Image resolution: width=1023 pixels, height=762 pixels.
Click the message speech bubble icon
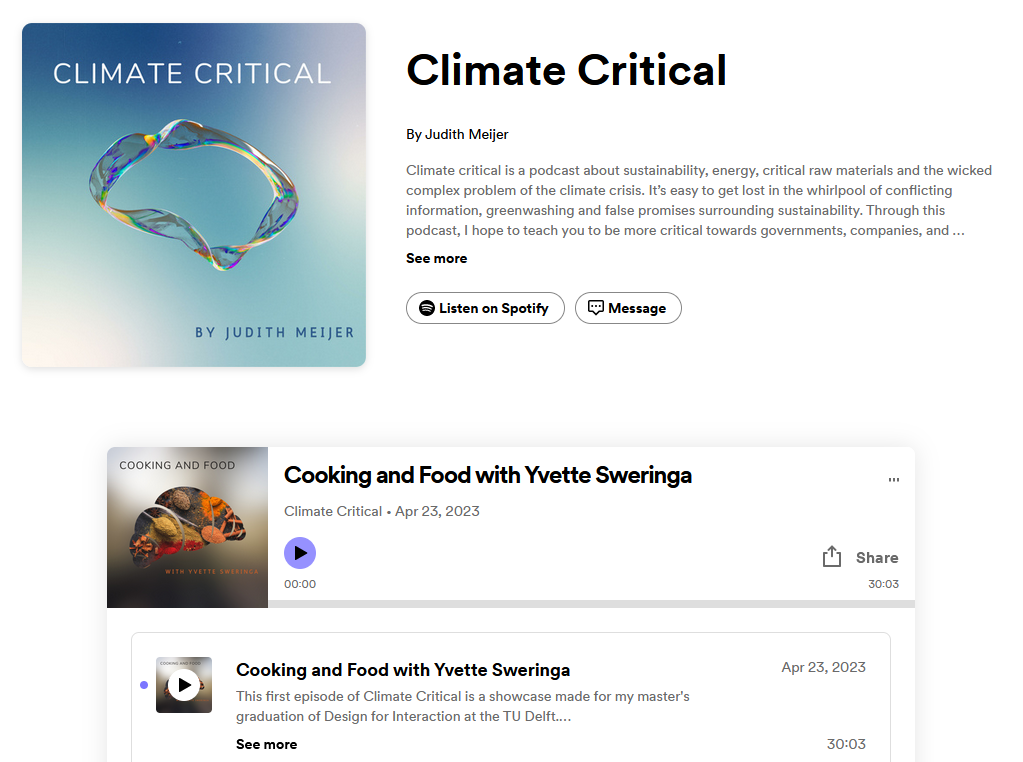coord(596,308)
